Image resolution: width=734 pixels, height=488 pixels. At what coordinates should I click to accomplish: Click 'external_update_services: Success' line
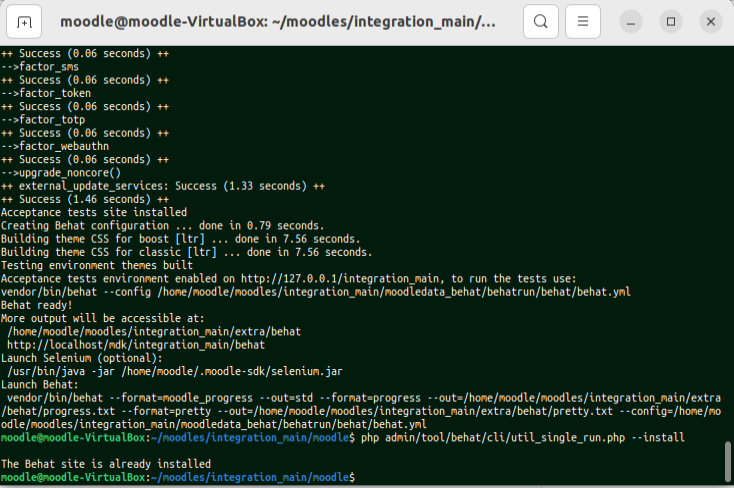pos(163,186)
